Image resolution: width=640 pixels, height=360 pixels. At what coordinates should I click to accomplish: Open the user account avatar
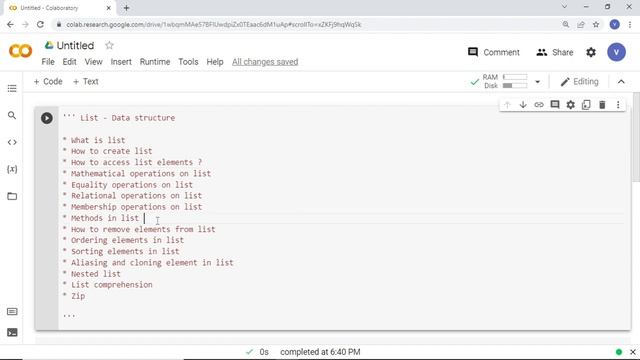click(616, 52)
